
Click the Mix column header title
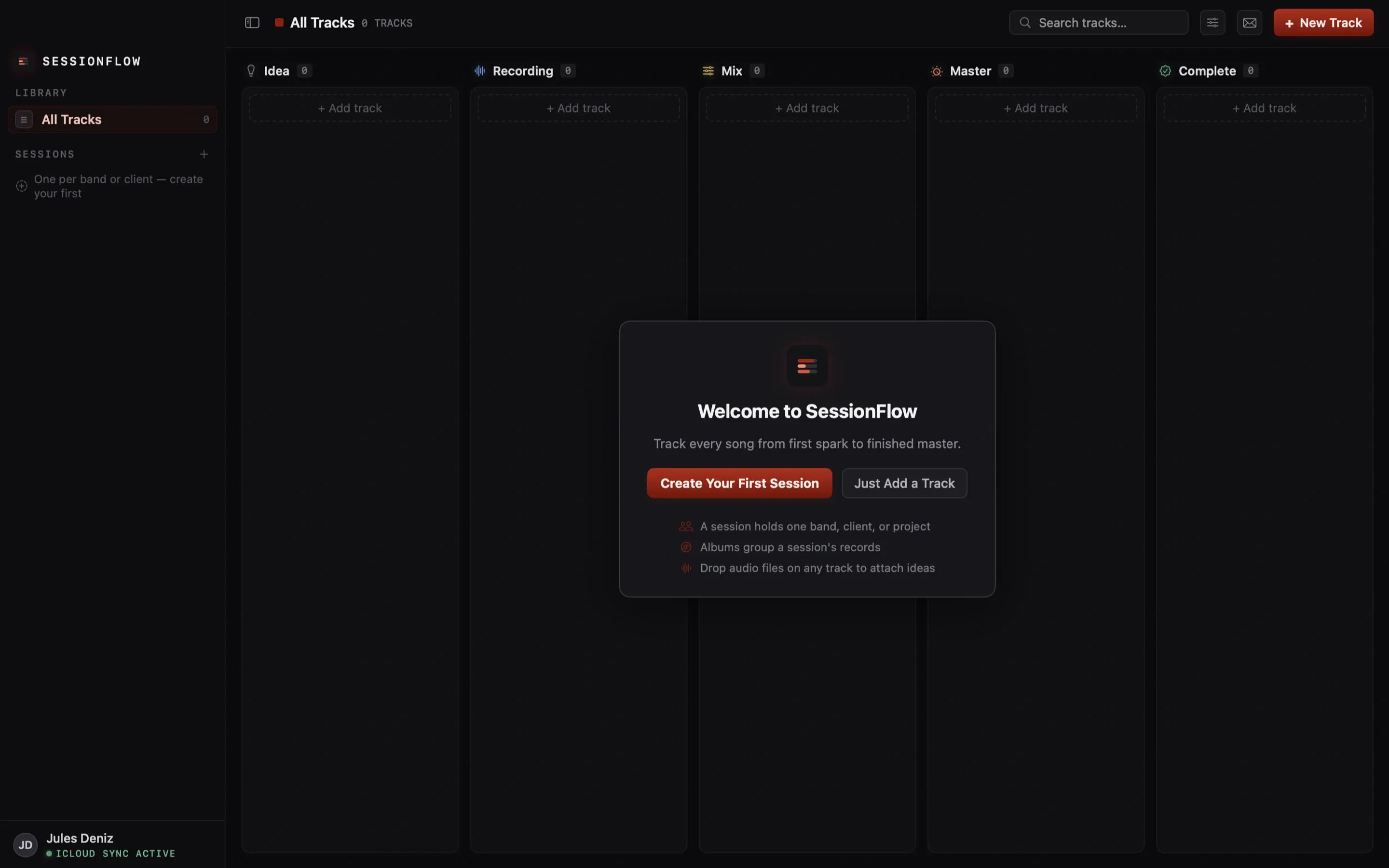coord(732,70)
